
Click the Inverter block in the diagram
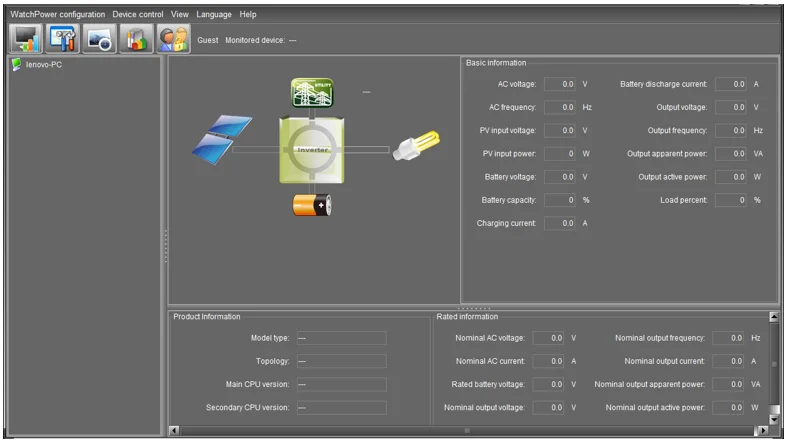click(312, 149)
